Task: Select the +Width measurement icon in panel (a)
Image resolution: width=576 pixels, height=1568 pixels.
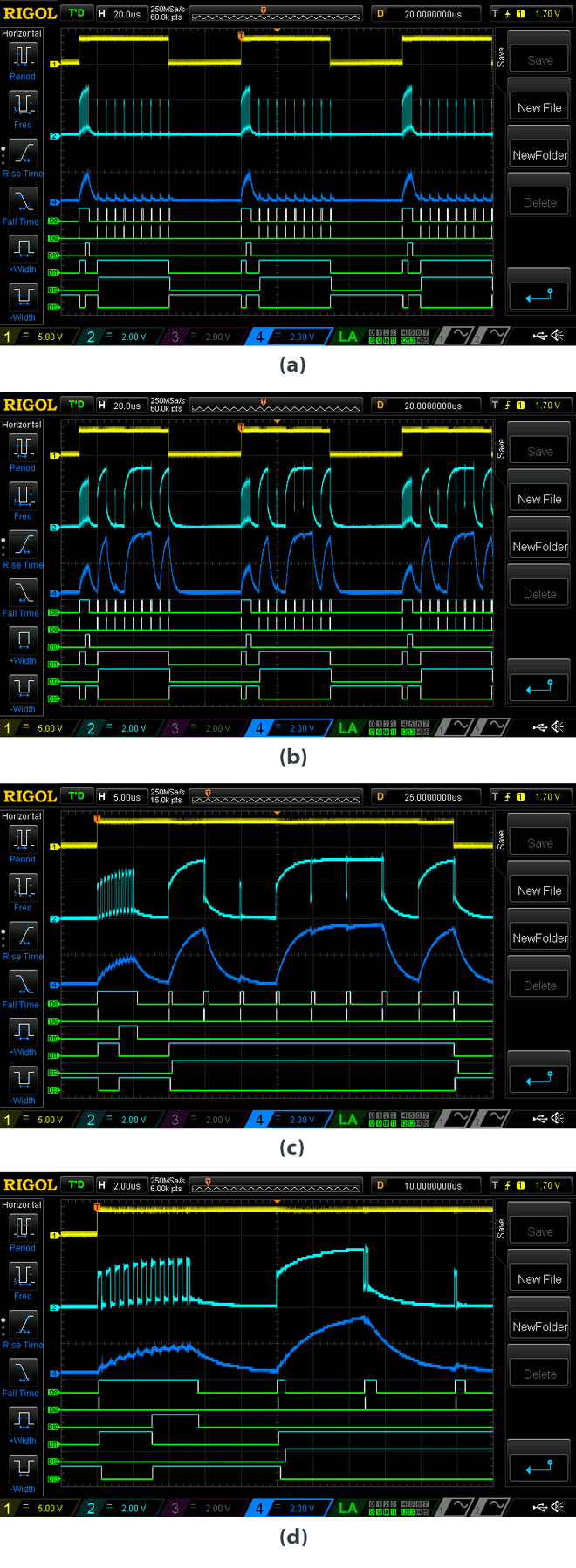Action: 23,249
